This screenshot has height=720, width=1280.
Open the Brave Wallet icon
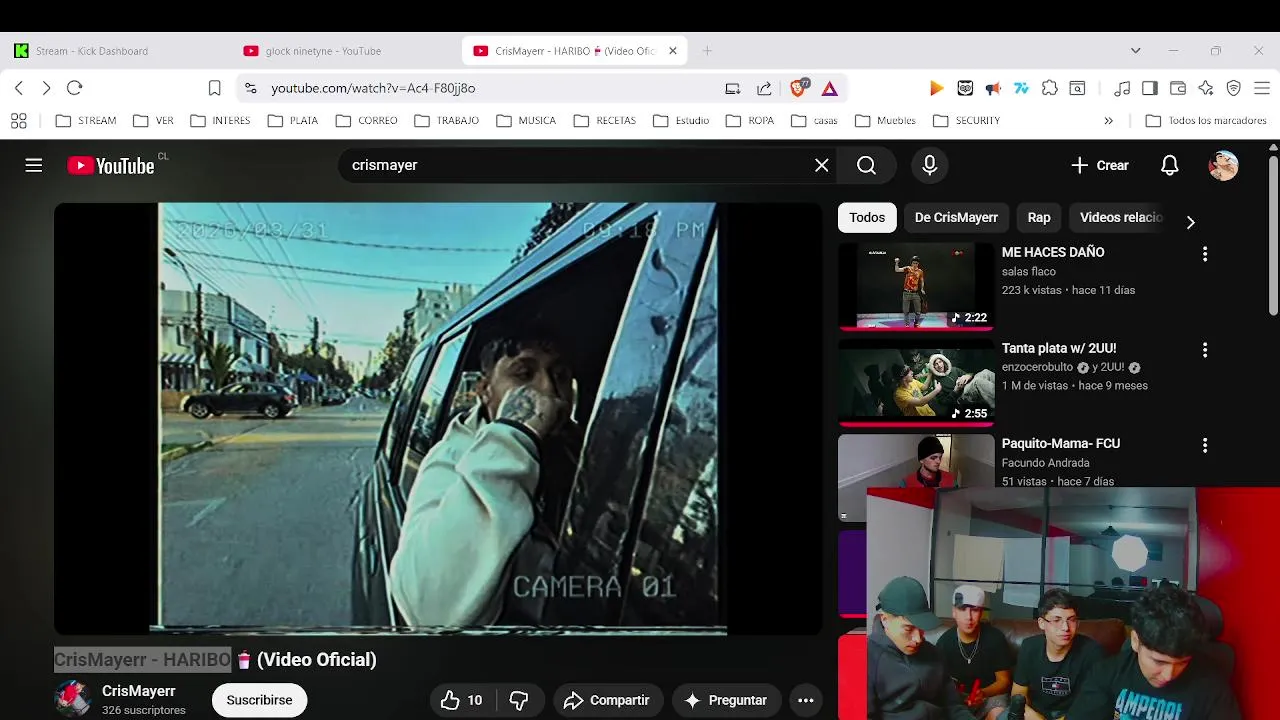pyautogui.click(x=1178, y=88)
